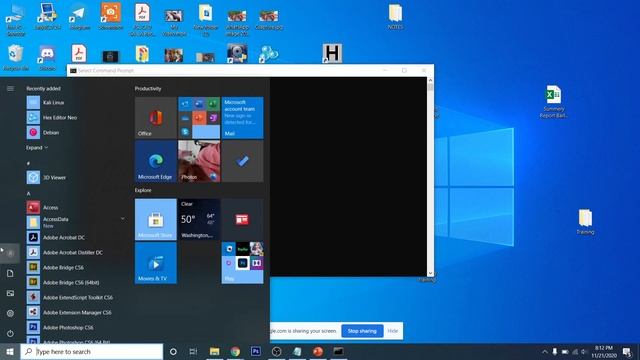
Task: Open Adobe ExtendScript Toolkit CS6
Action: (76, 298)
